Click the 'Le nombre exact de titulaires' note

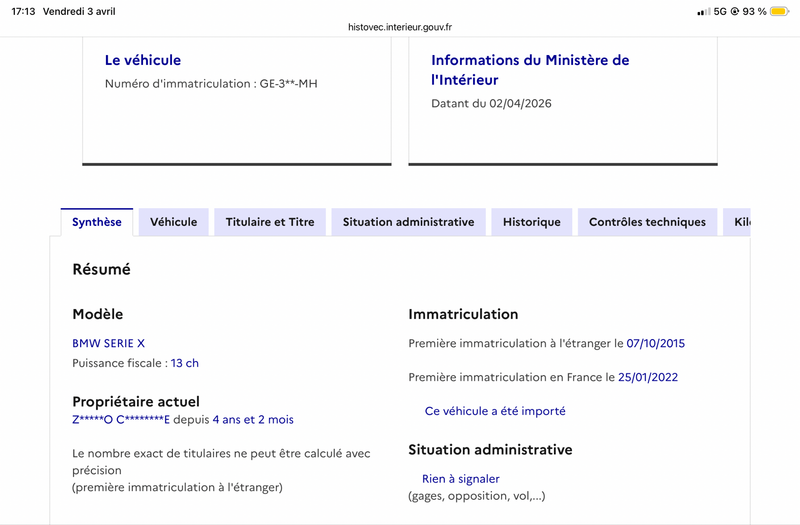[221, 470]
